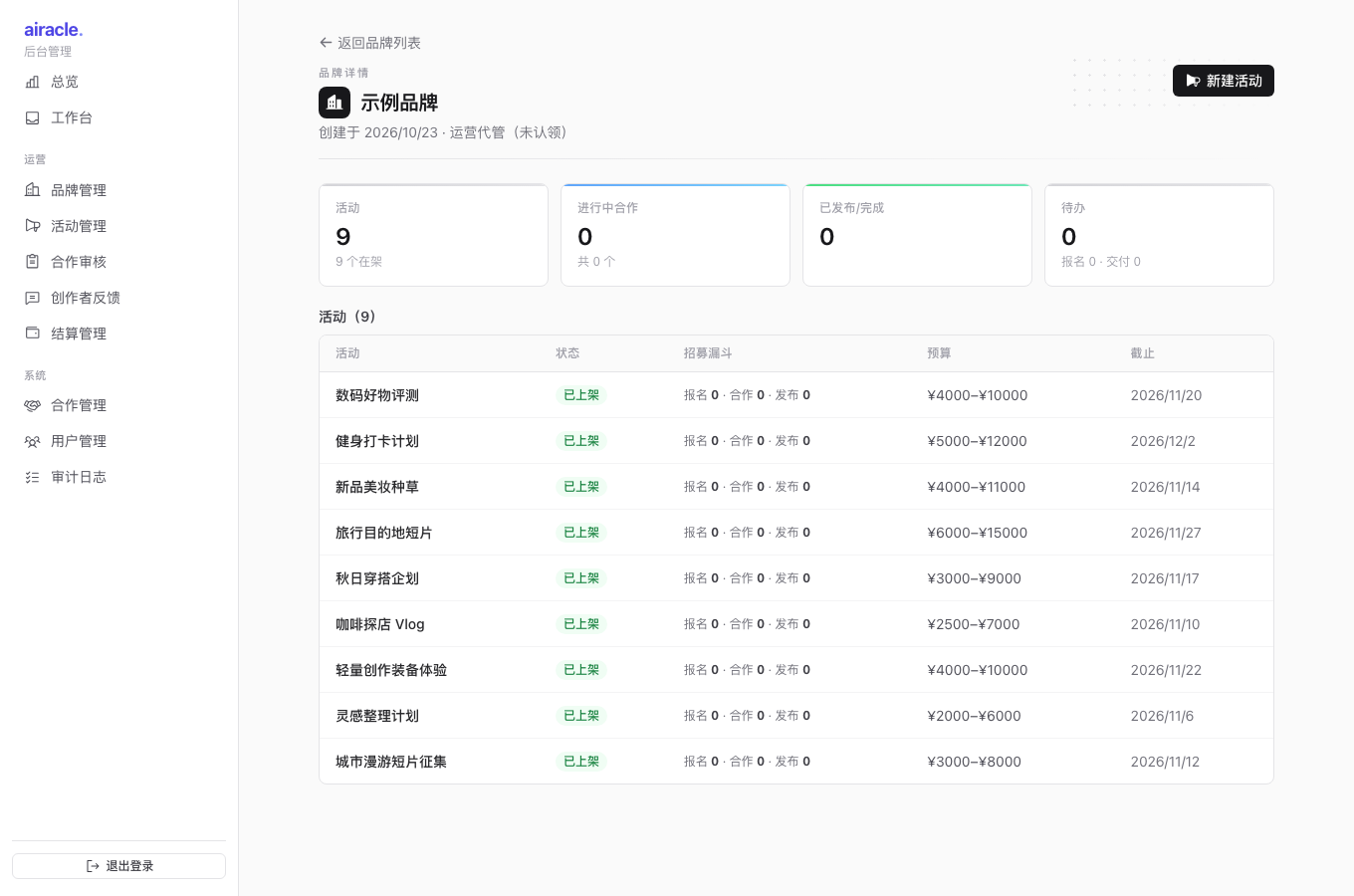Click the back arrow beside 返回品牌列表

click(x=326, y=43)
